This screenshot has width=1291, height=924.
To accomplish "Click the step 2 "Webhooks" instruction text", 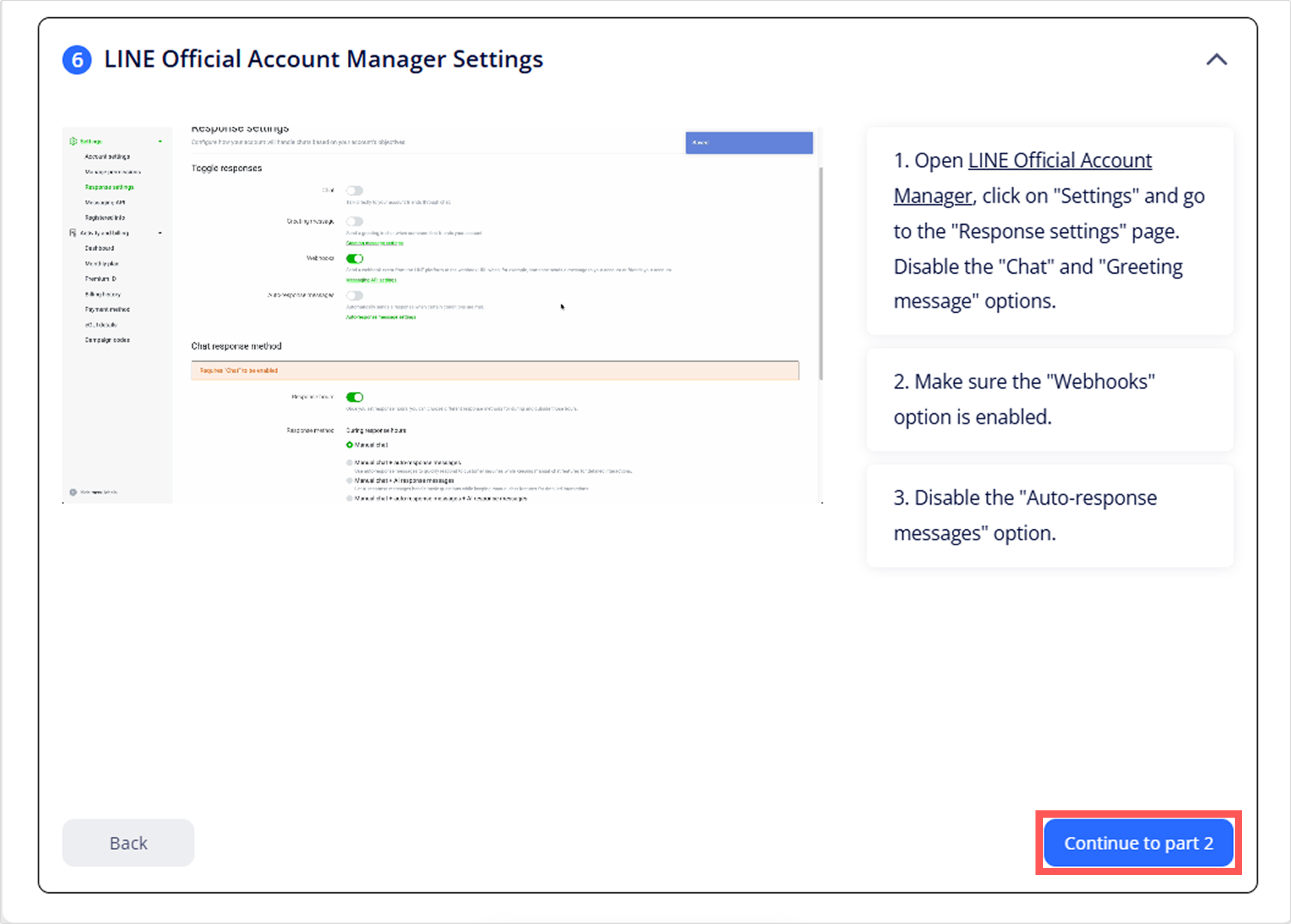I will (x=1024, y=399).
